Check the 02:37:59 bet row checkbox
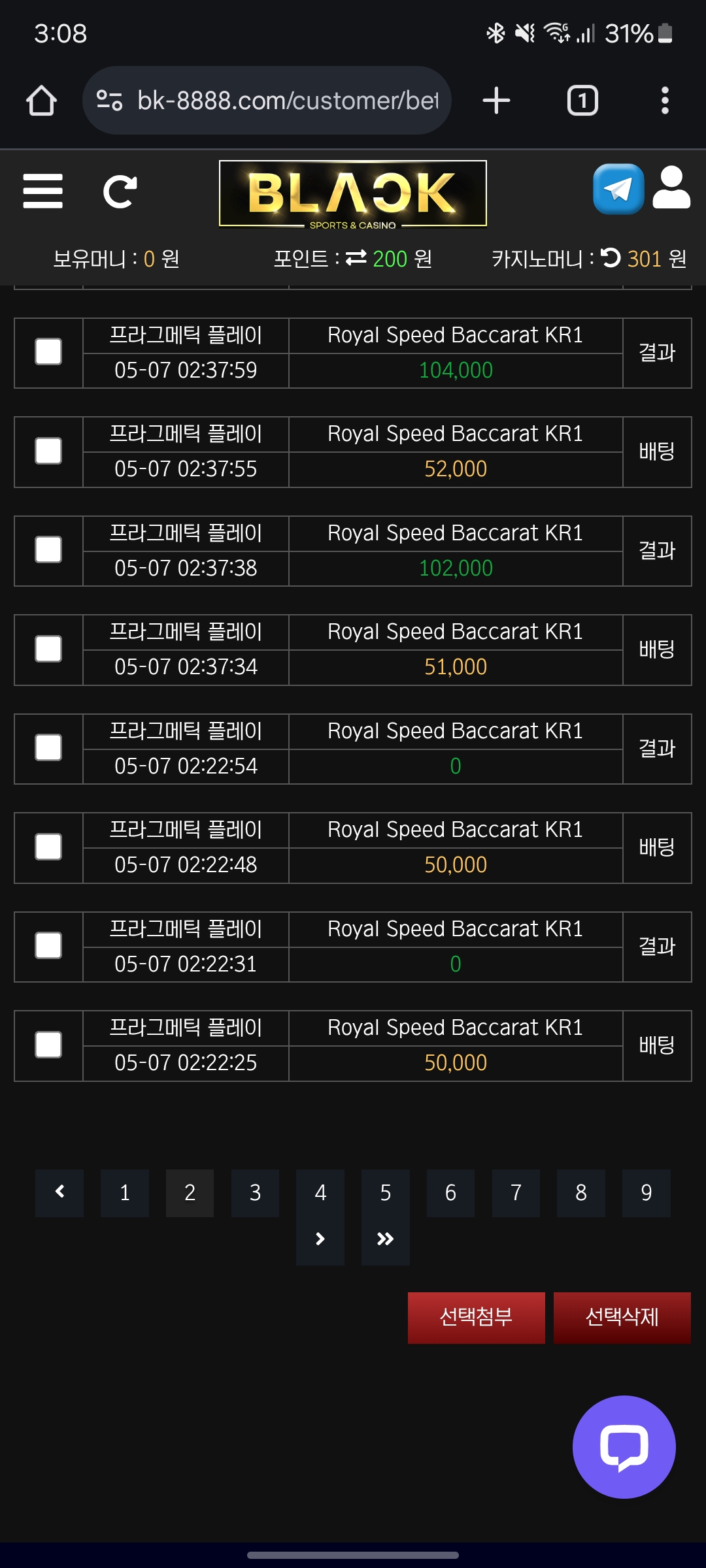The height and width of the screenshot is (1568, 706). click(x=48, y=352)
